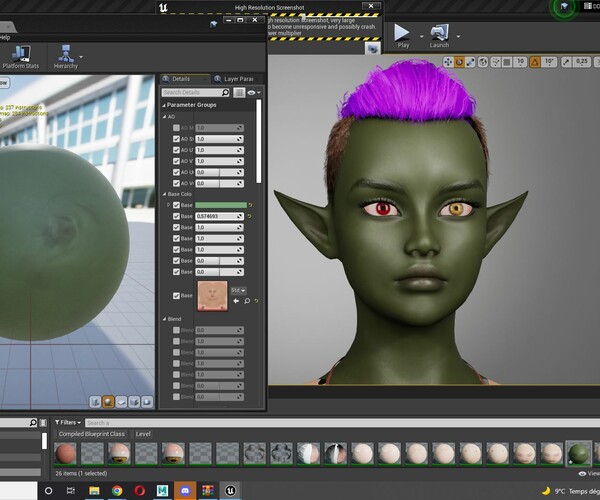Open the texture sampler type dropdown
600x500 pixels.
238,291
